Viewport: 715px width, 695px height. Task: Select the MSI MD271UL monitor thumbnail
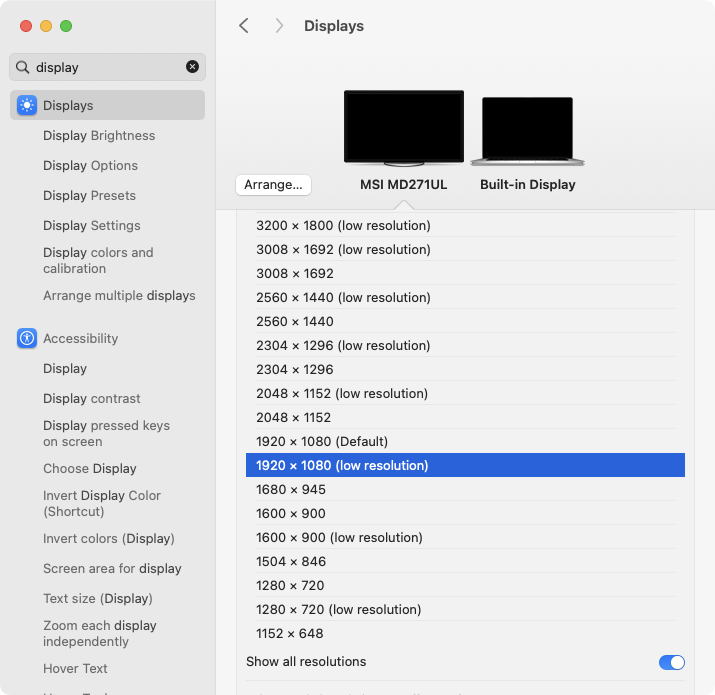[404, 128]
